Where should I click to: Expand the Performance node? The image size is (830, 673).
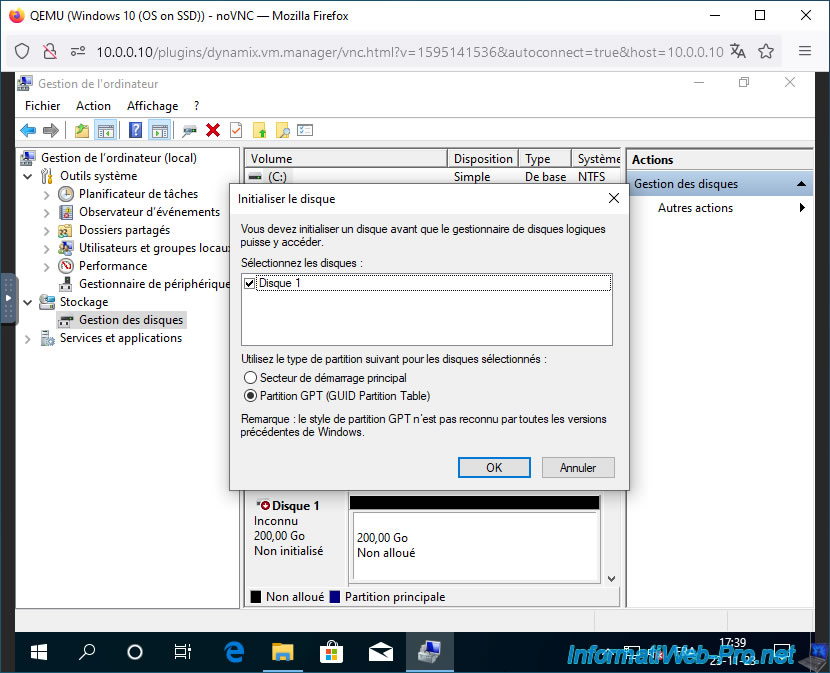[47, 266]
